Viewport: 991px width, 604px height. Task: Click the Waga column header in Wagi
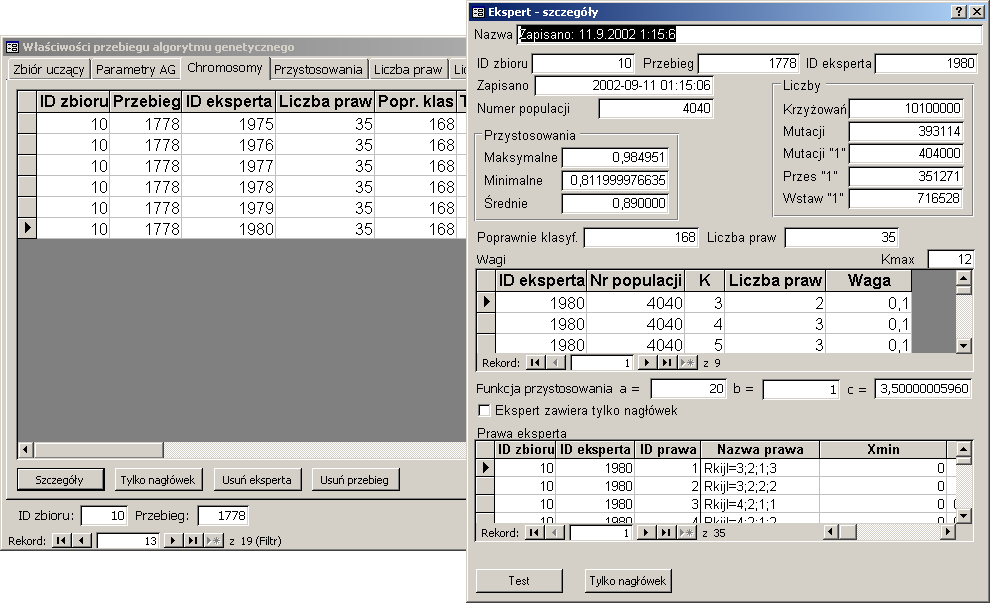[869, 281]
